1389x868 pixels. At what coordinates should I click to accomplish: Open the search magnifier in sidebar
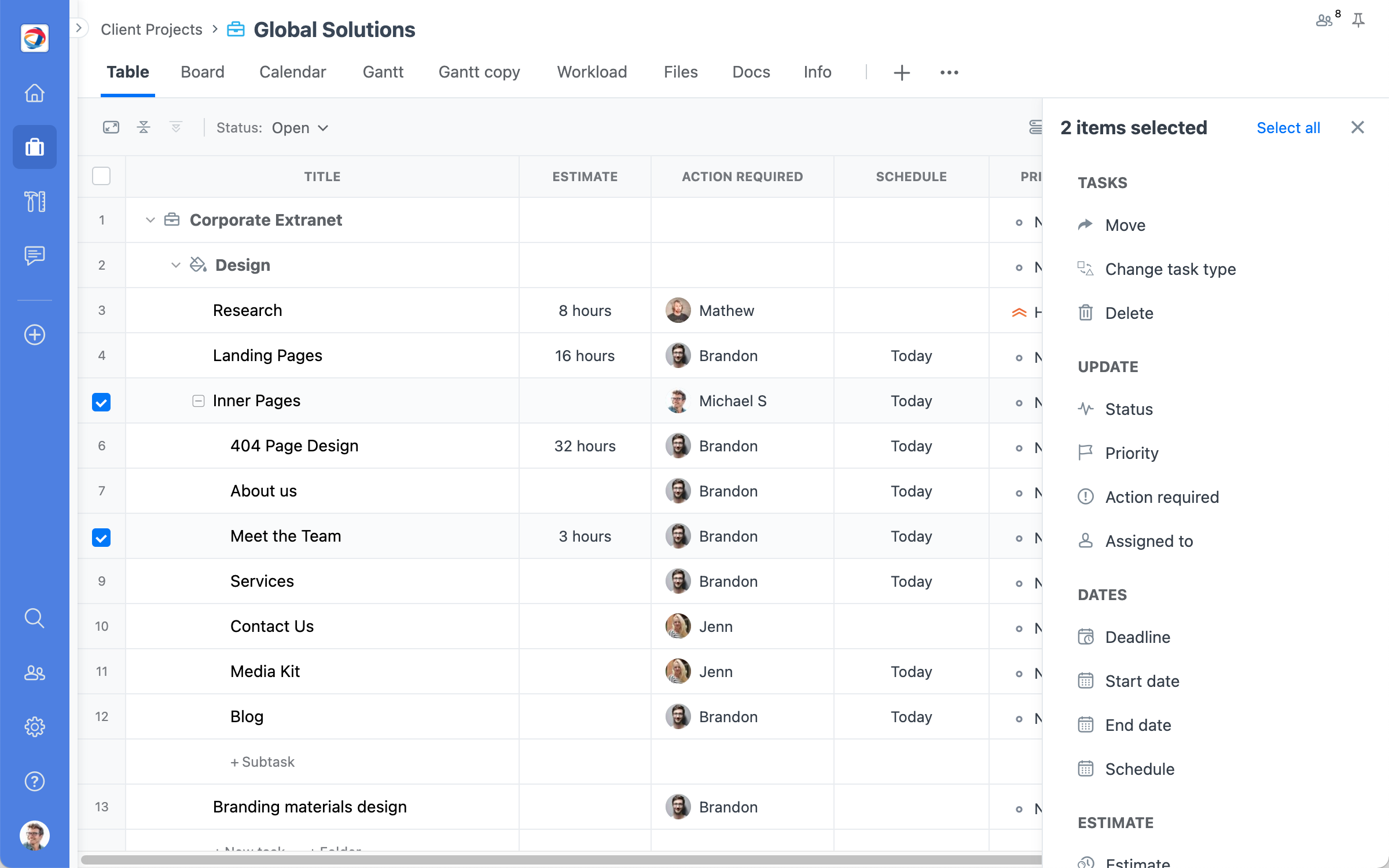click(x=35, y=618)
